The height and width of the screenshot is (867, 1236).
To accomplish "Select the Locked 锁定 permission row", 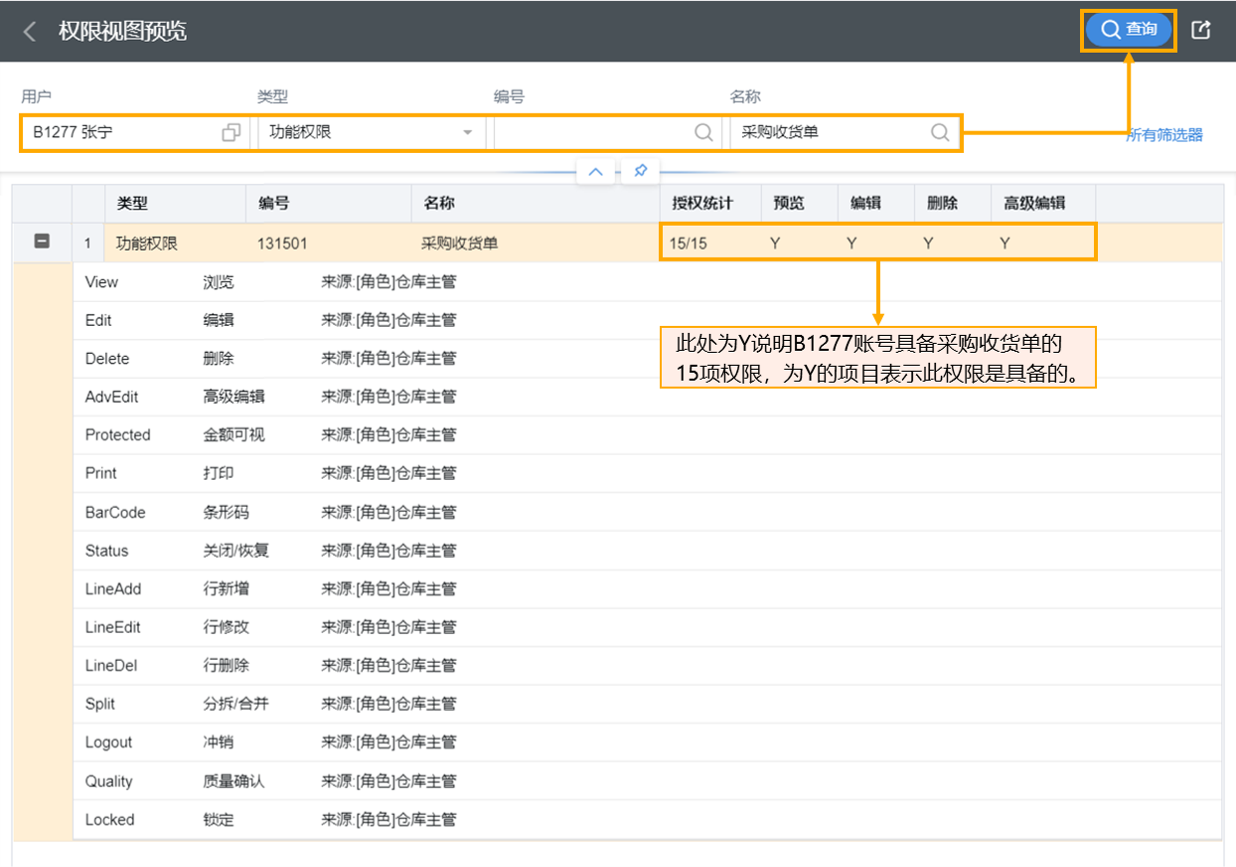I will pyautogui.click(x=646, y=819).
